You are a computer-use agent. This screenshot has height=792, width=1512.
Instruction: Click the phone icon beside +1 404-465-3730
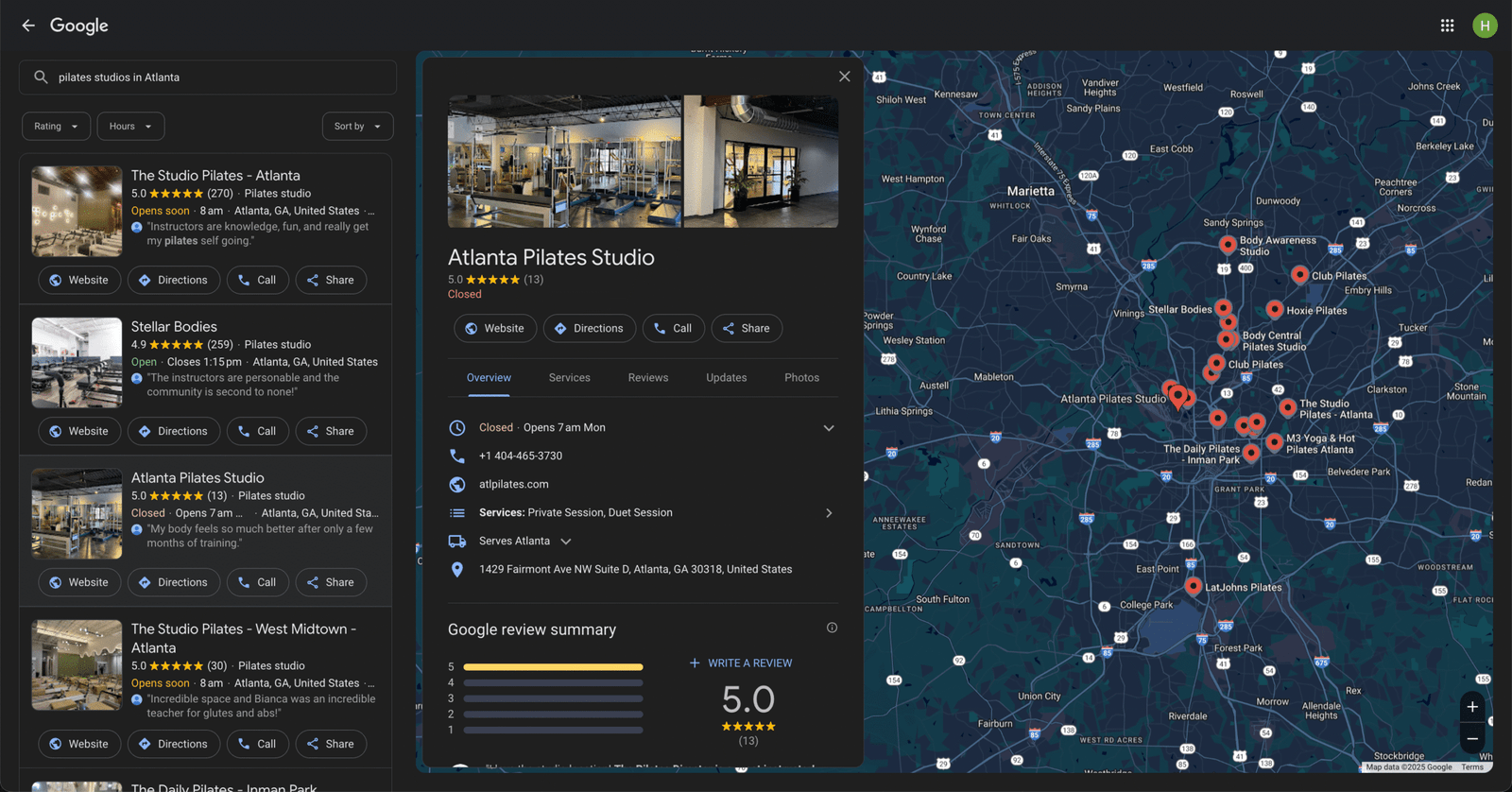point(457,456)
